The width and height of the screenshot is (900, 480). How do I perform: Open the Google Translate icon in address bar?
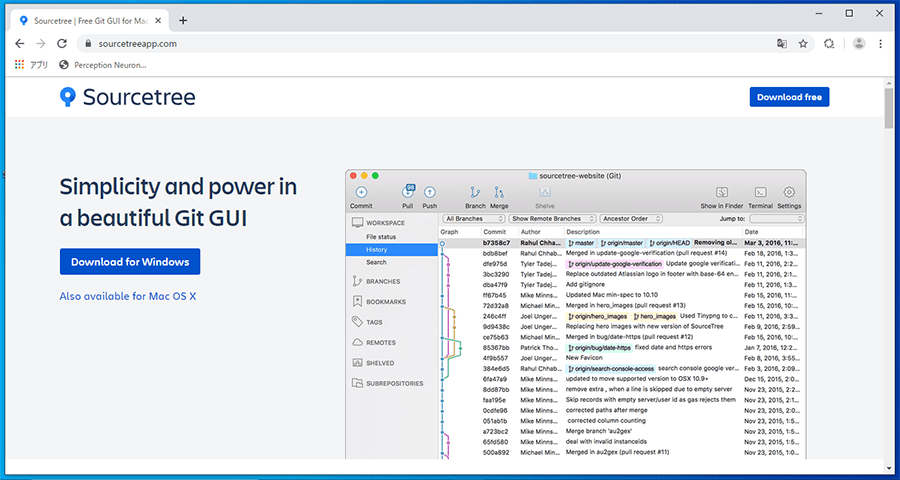781,44
